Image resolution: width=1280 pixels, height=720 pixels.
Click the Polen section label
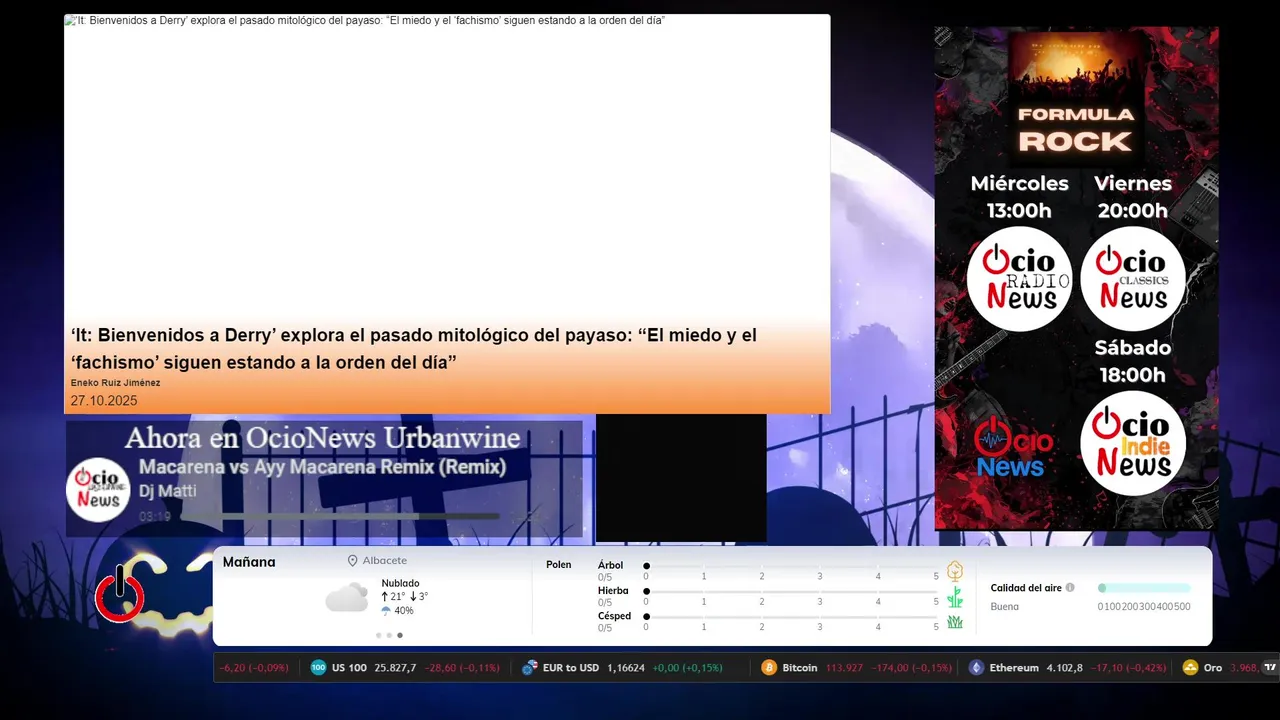[559, 565]
